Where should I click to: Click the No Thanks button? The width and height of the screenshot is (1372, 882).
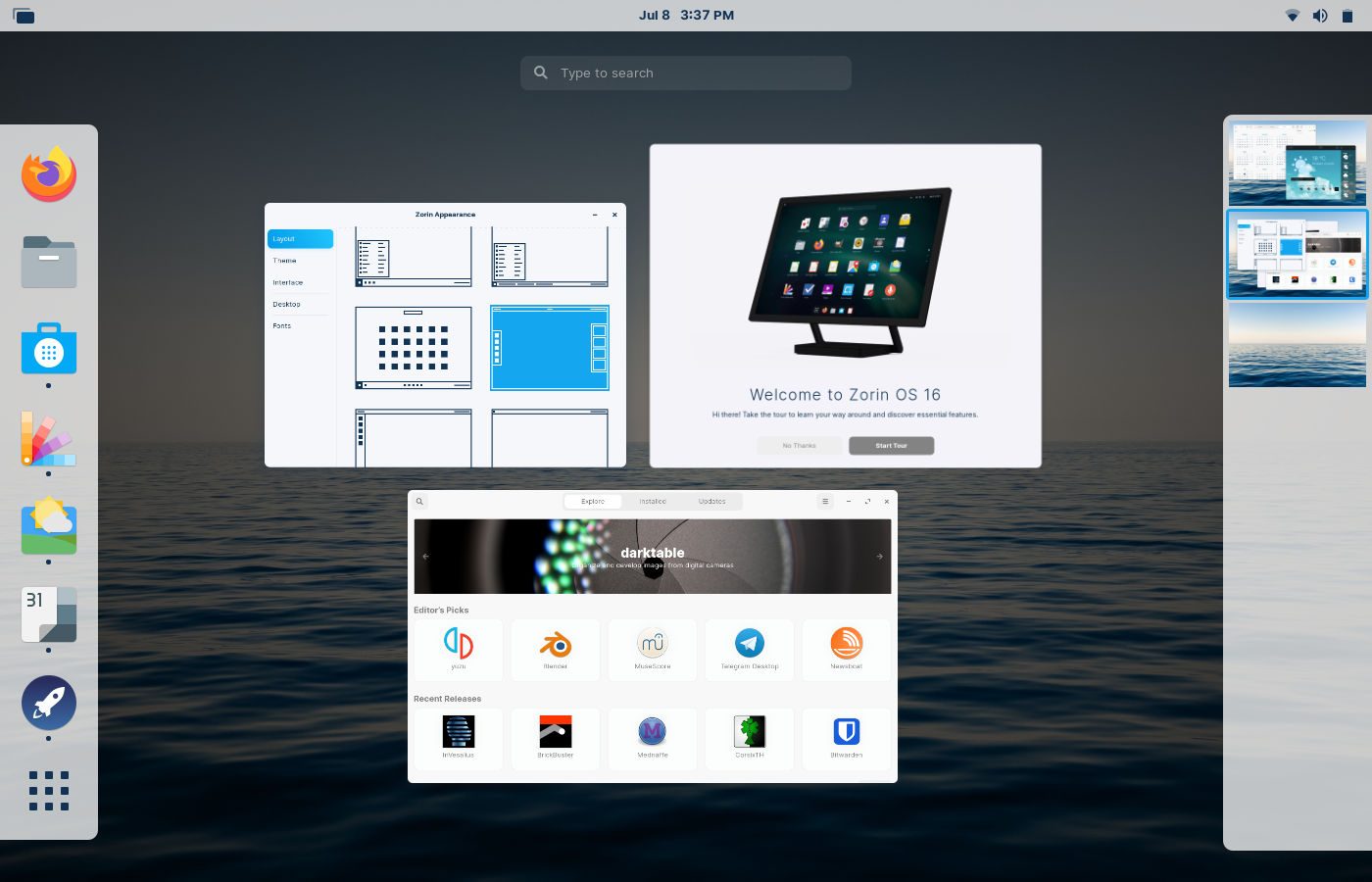pyautogui.click(x=800, y=446)
